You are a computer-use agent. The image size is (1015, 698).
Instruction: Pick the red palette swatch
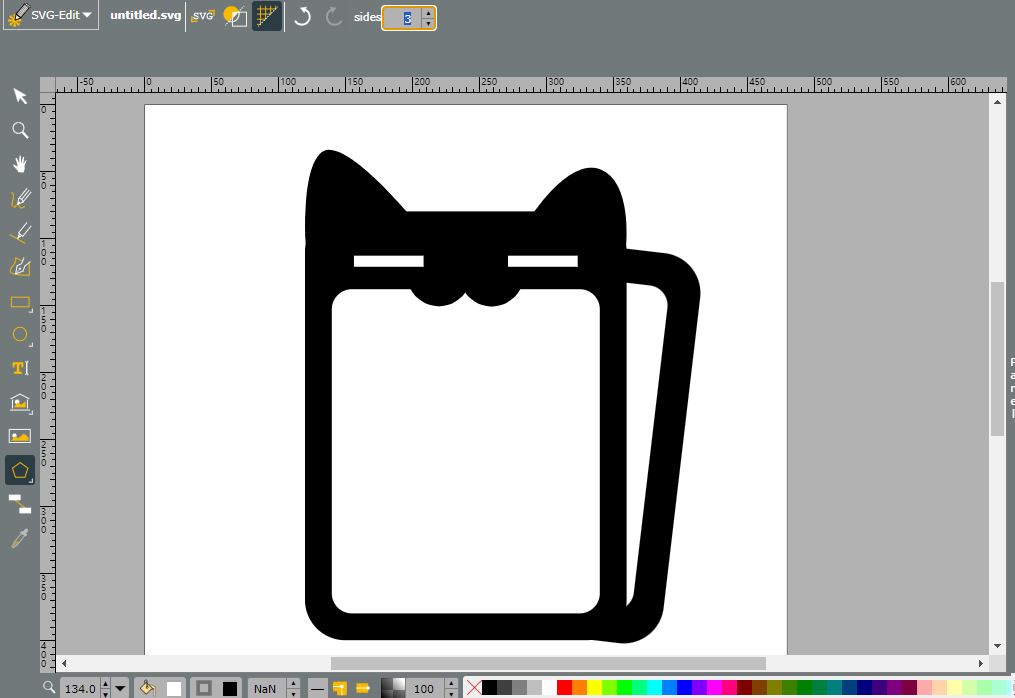pyautogui.click(x=564, y=688)
